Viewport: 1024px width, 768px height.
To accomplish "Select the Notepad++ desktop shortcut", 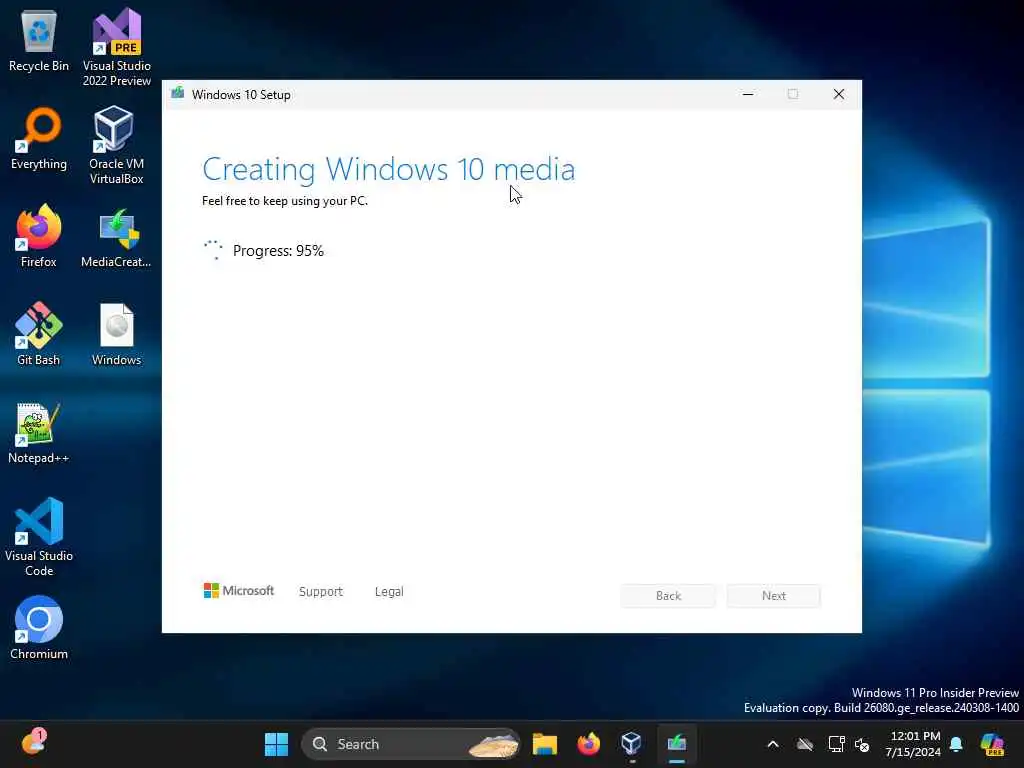I will coord(39,432).
